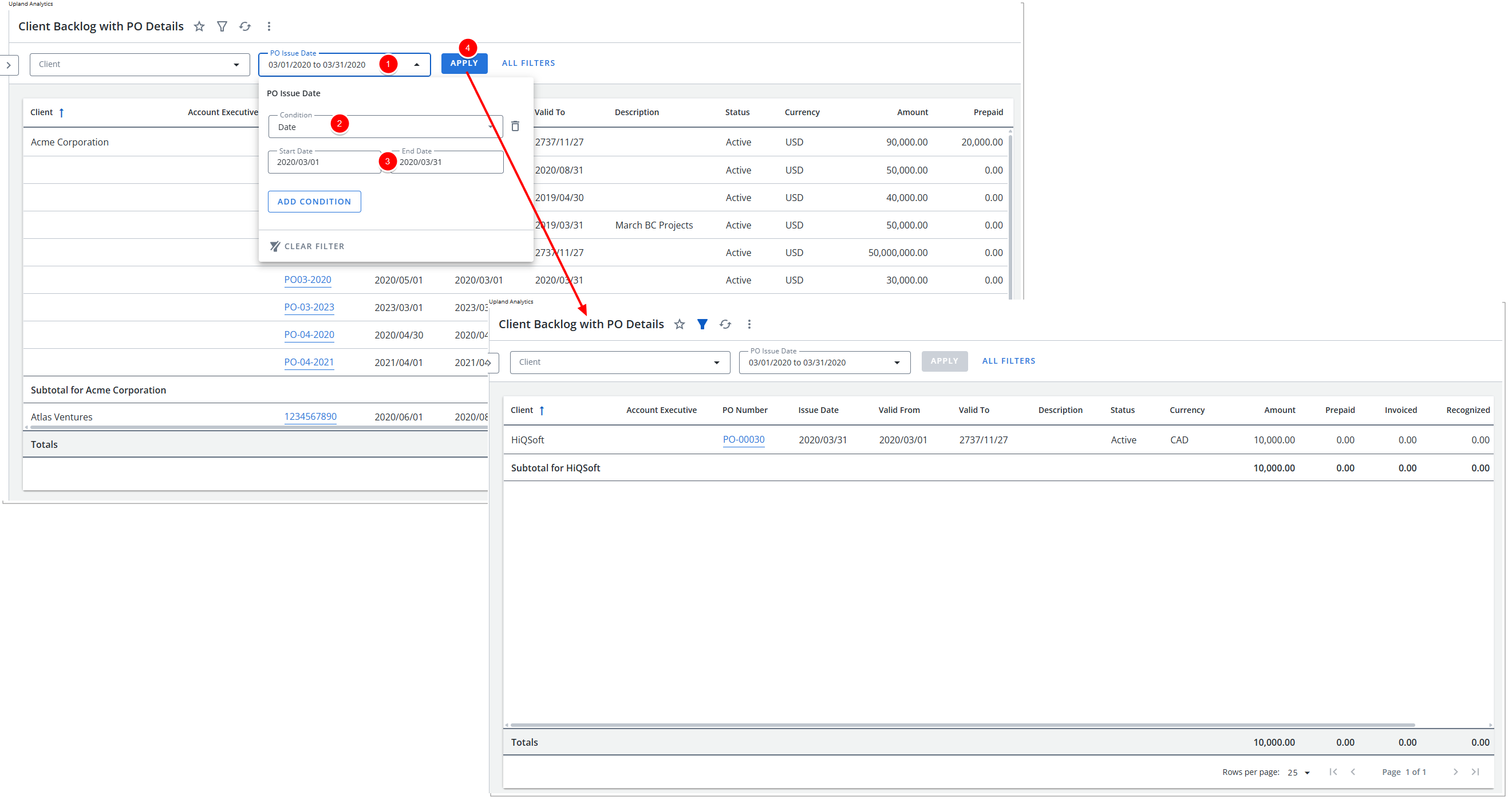The image size is (1512, 803).
Task: Go to previous page pagination arrow
Action: [x=1353, y=772]
